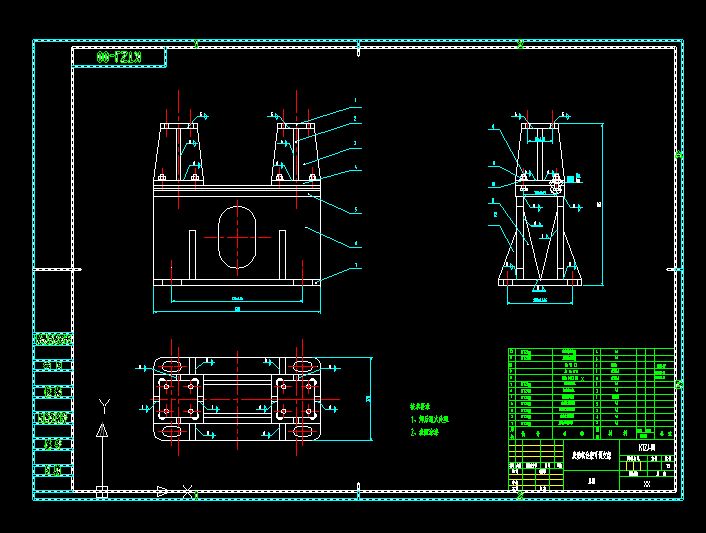
Task: Select technical requirement line numbered 2
Action: tap(424, 432)
